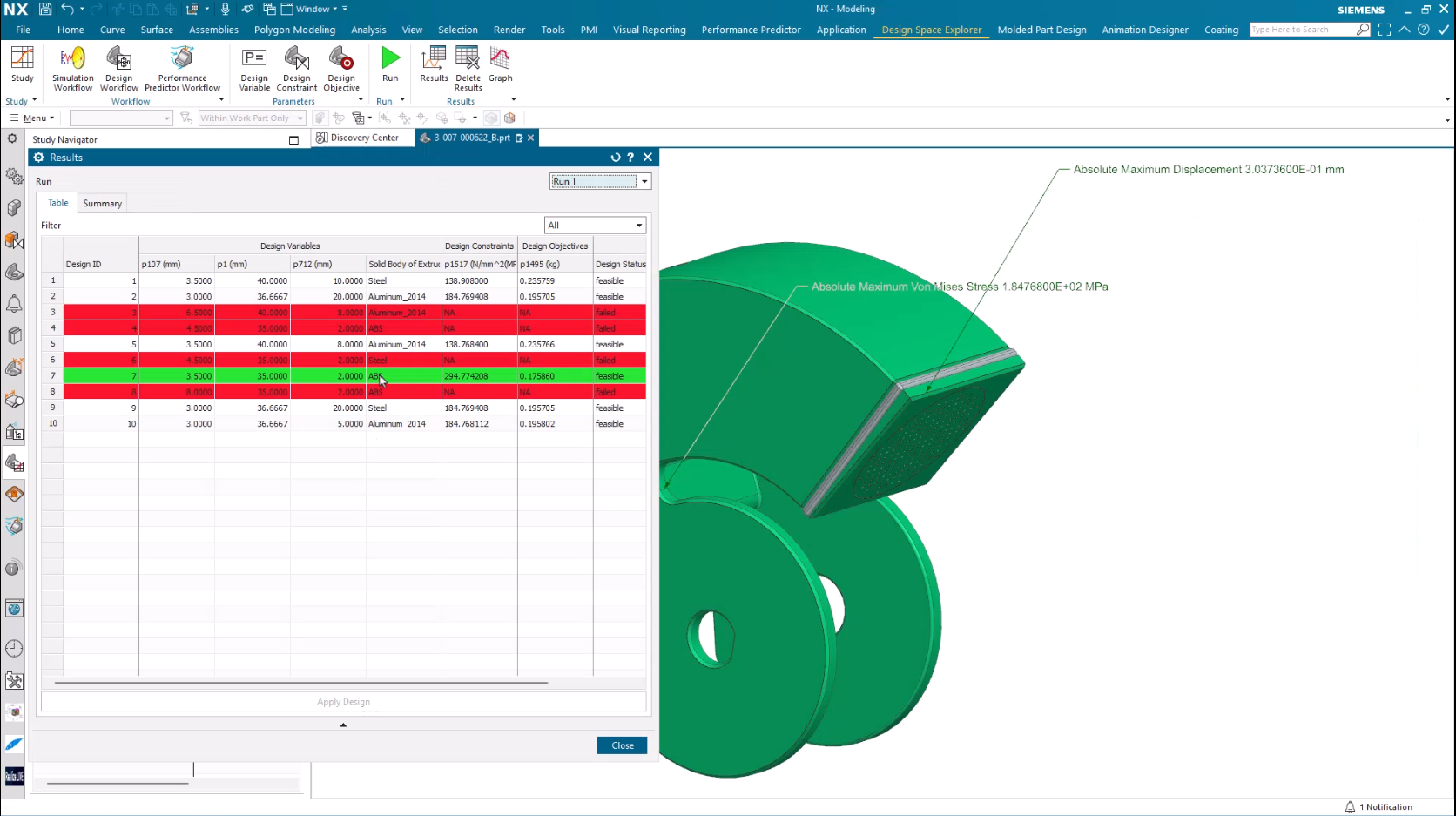Click the Apply Design button
Viewport: 1456px width, 816px height.
point(343,702)
